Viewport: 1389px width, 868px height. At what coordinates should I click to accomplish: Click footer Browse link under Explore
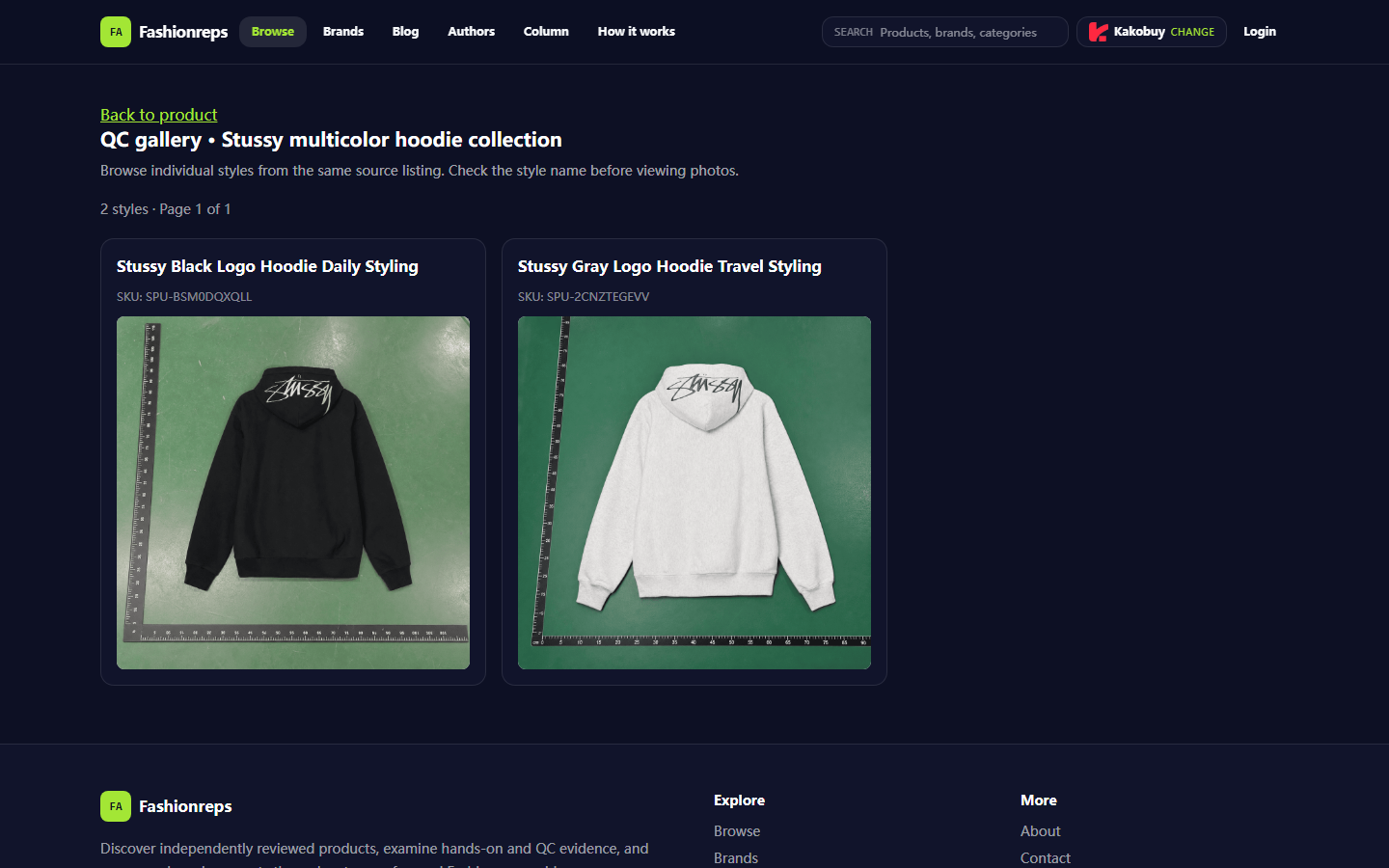click(x=737, y=831)
